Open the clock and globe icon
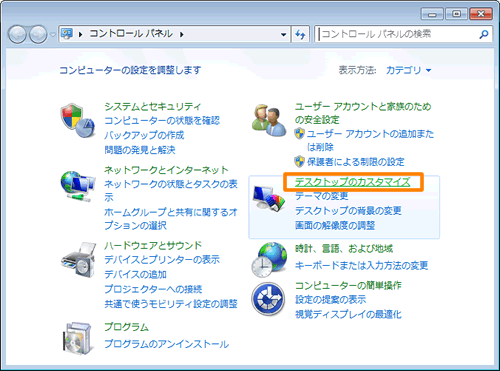 tap(269, 260)
